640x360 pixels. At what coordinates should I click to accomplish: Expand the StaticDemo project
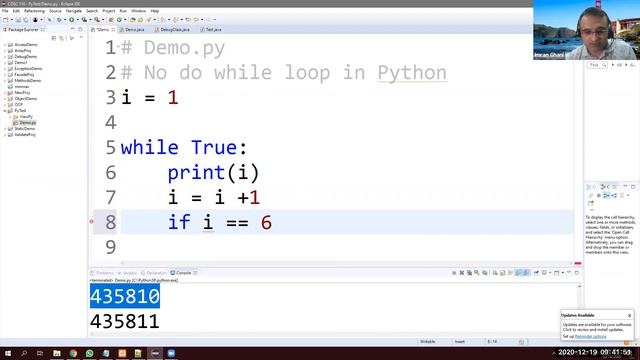coord(5,129)
